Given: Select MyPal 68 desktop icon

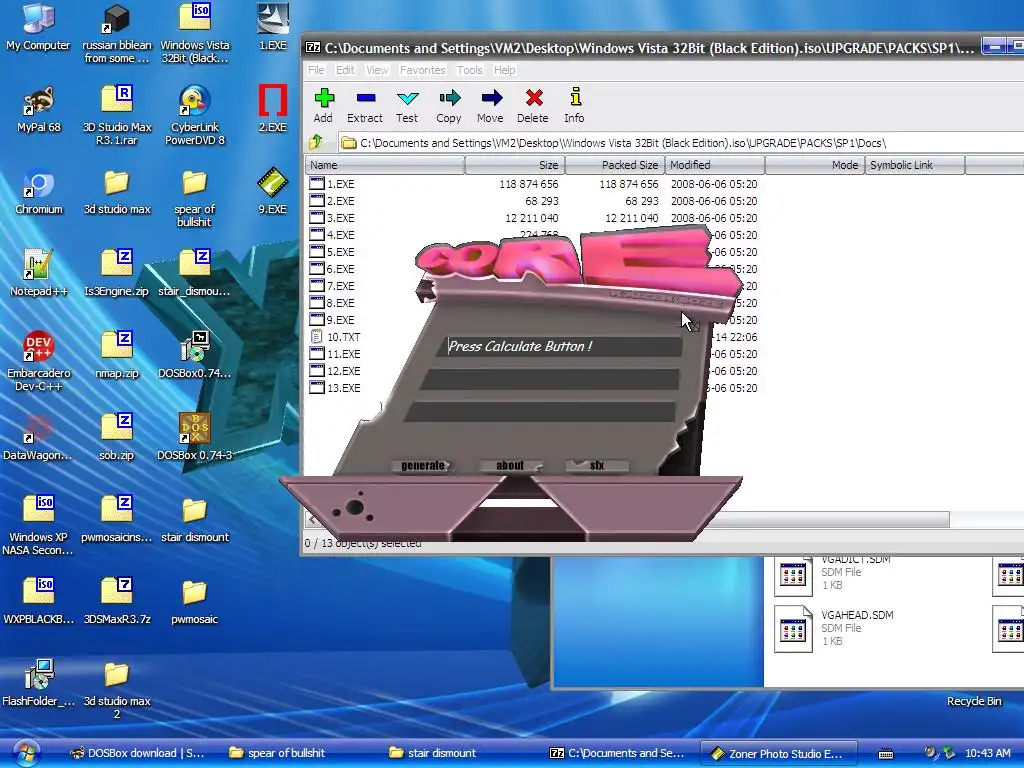Looking at the screenshot, I should pyautogui.click(x=38, y=108).
